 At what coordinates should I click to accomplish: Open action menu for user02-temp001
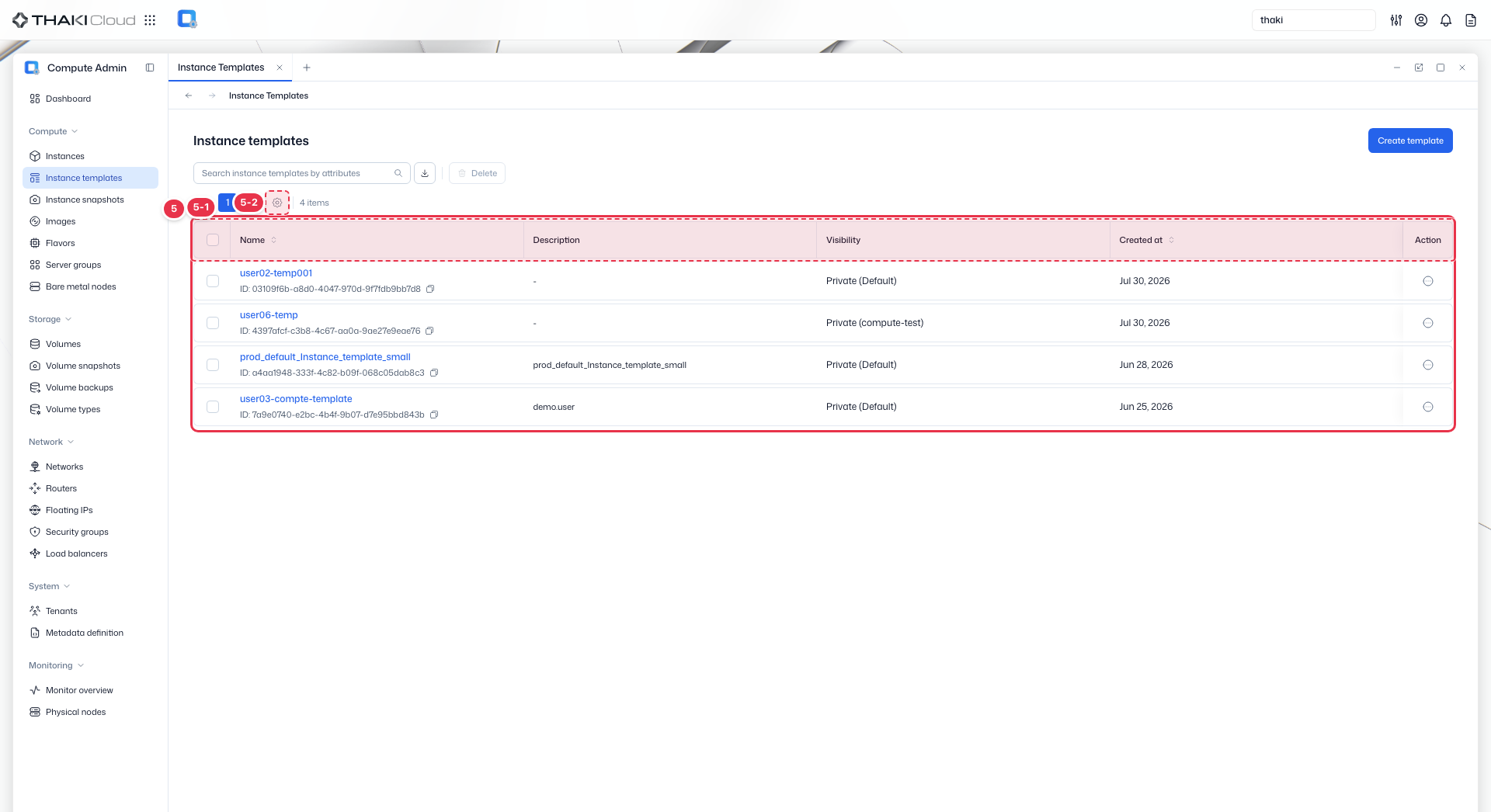point(1428,281)
